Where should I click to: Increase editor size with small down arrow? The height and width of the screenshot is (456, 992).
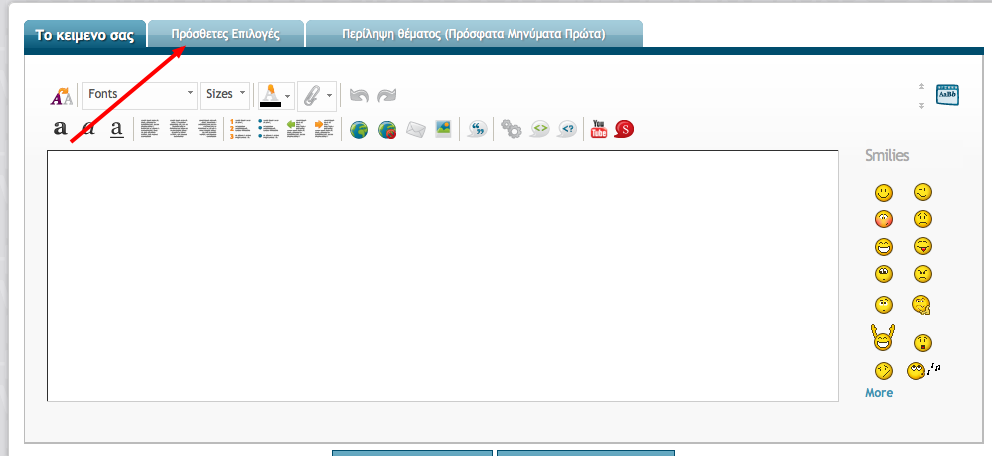point(921,105)
